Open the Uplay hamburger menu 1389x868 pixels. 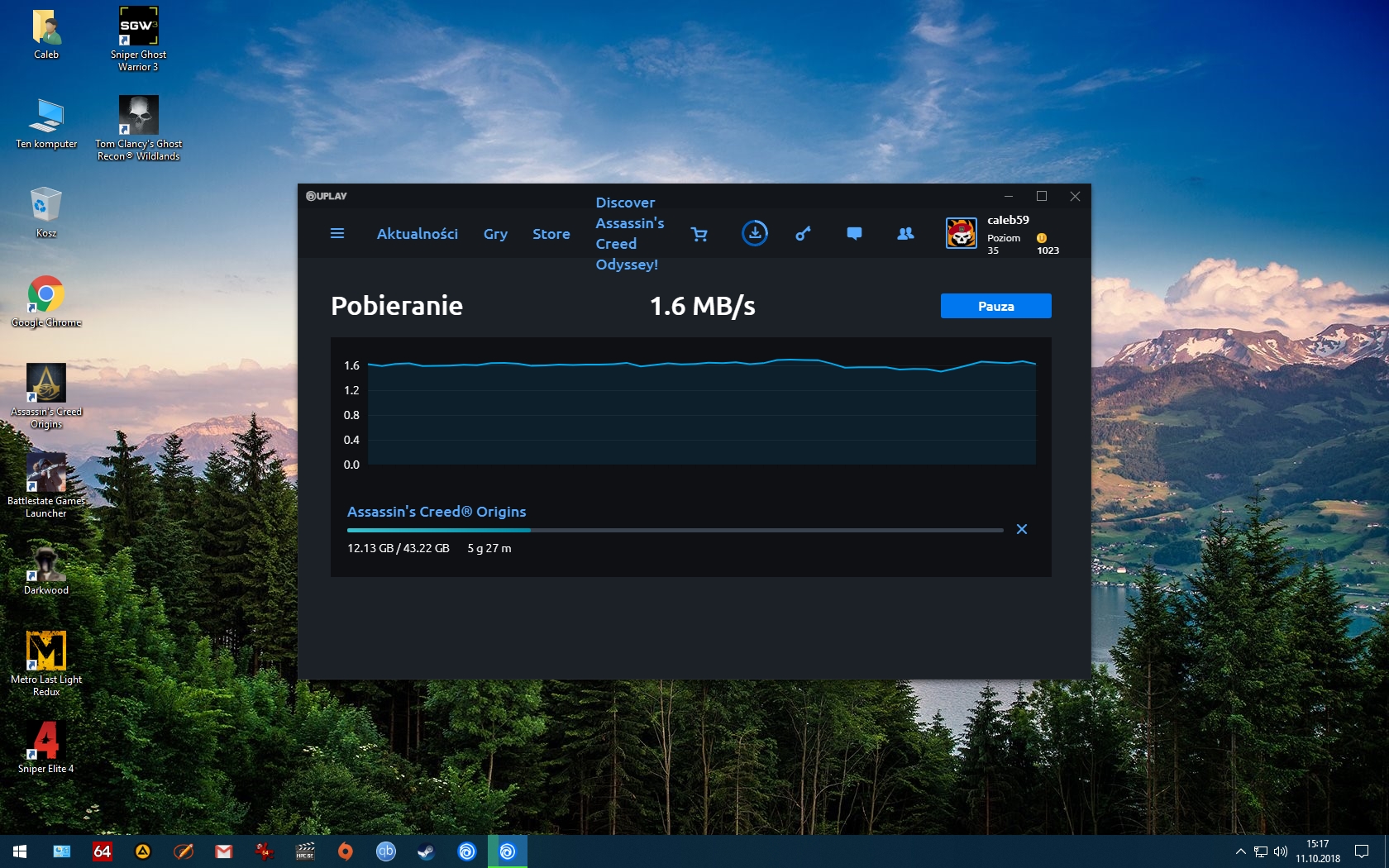[x=337, y=233]
